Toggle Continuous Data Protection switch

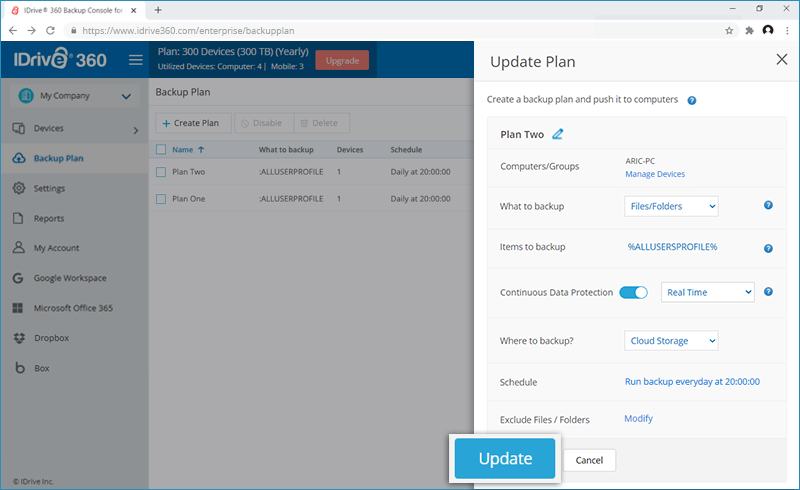[634, 292]
